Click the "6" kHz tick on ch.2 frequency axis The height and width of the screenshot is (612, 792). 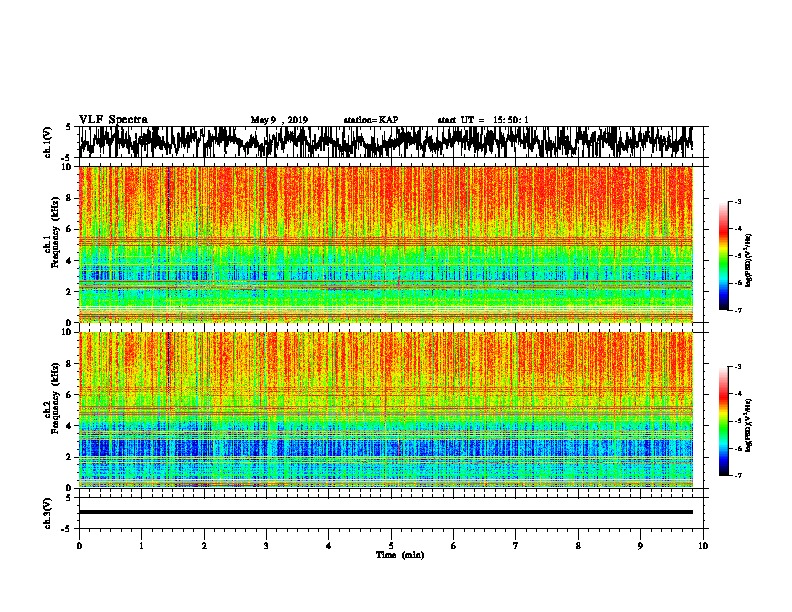[70, 395]
